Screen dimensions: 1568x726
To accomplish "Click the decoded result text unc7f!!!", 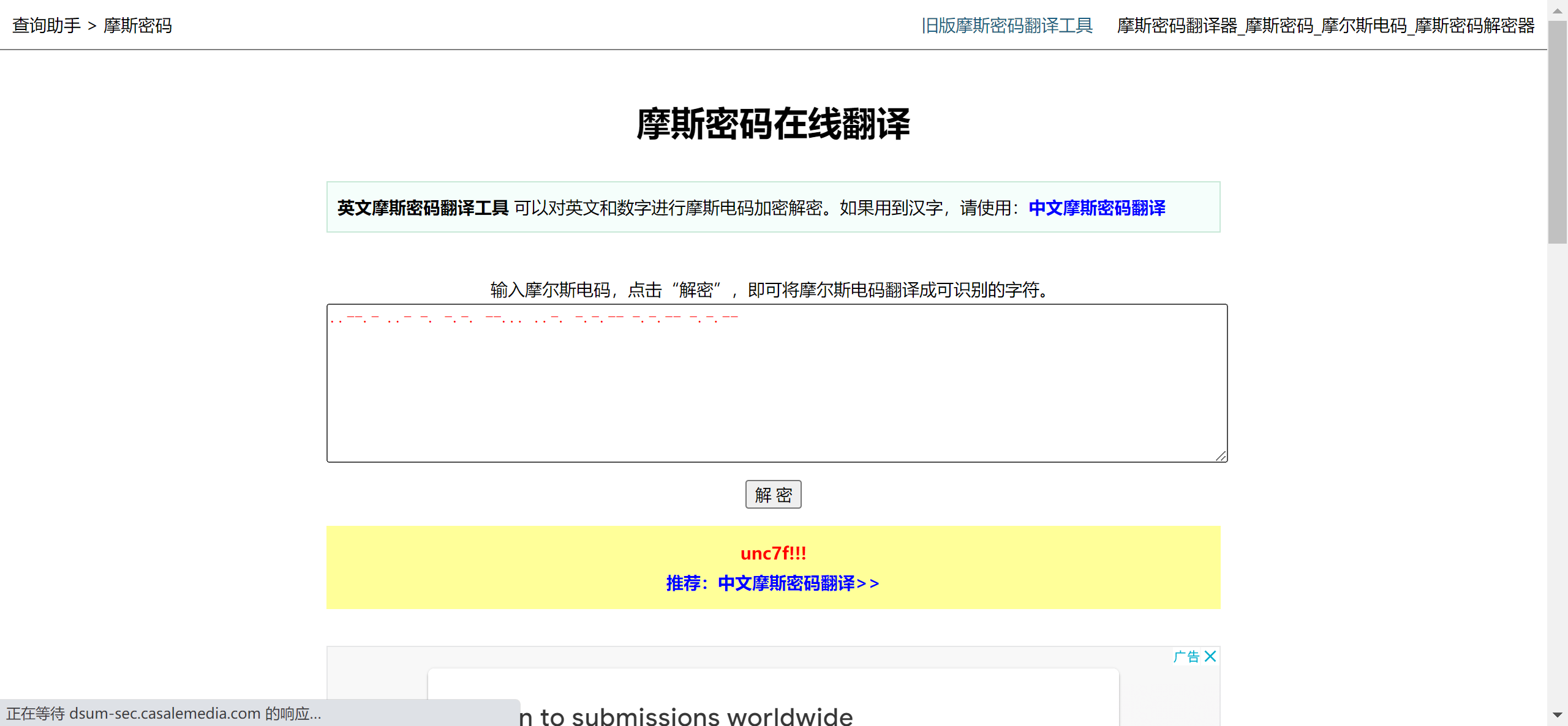I will click(x=773, y=553).
